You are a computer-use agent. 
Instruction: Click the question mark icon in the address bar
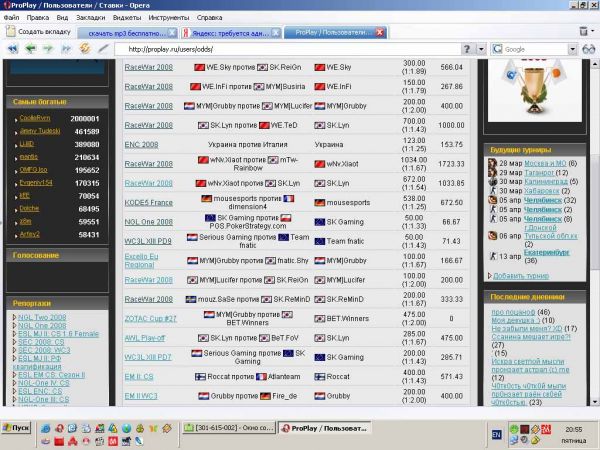(467, 49)
